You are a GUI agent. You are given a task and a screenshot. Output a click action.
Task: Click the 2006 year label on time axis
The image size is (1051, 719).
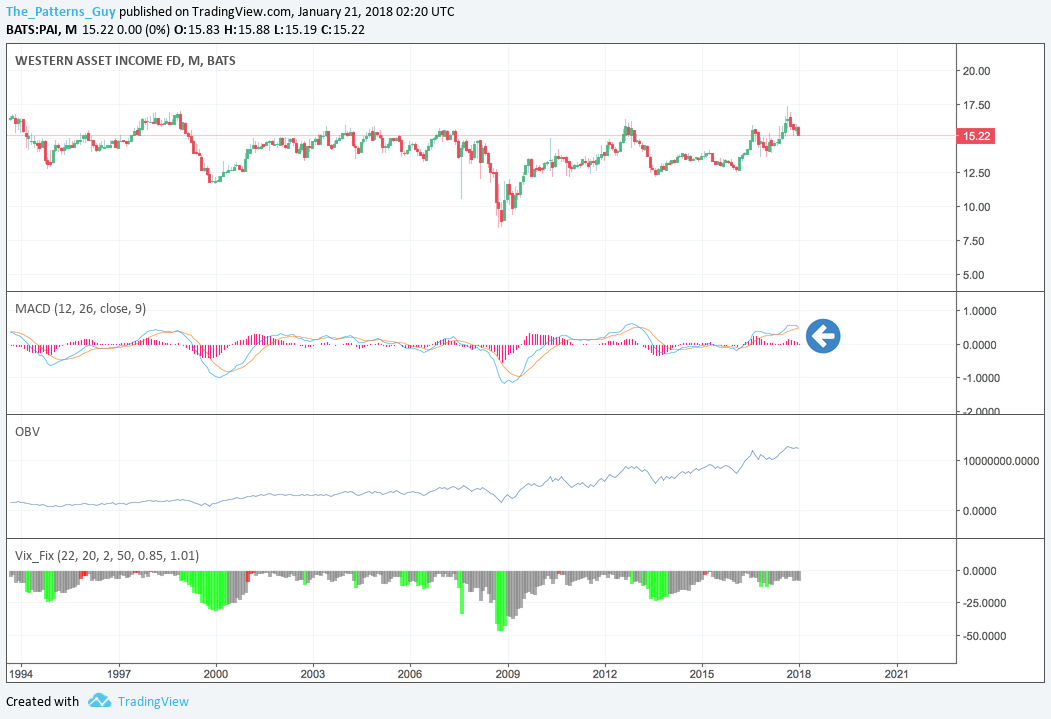[410, 674]
